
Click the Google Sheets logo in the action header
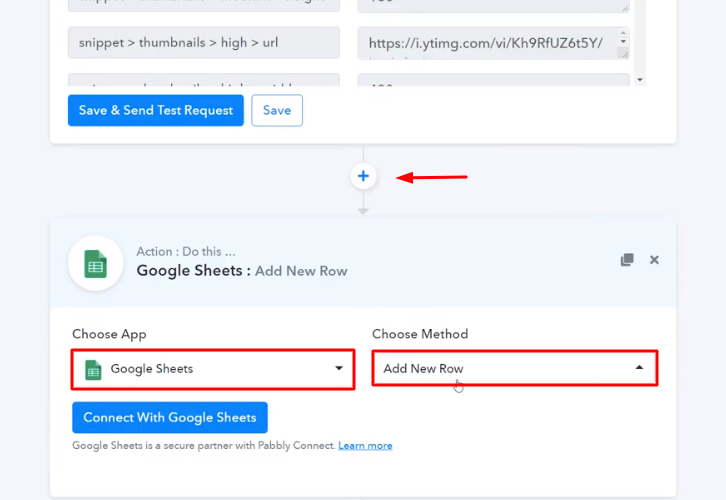click(95, 263)
